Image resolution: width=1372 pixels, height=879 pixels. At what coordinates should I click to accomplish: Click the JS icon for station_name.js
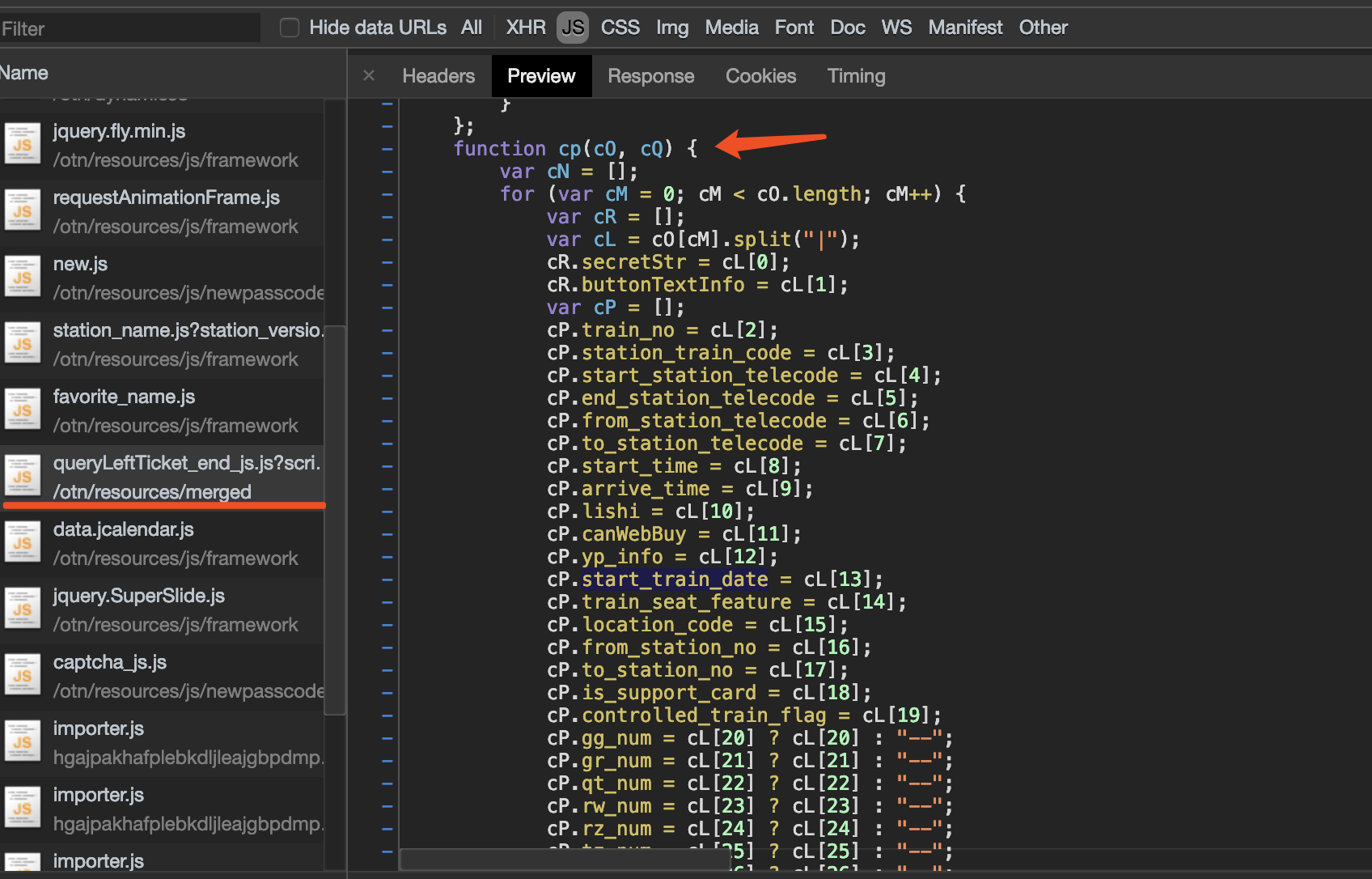tap(23, 344)
